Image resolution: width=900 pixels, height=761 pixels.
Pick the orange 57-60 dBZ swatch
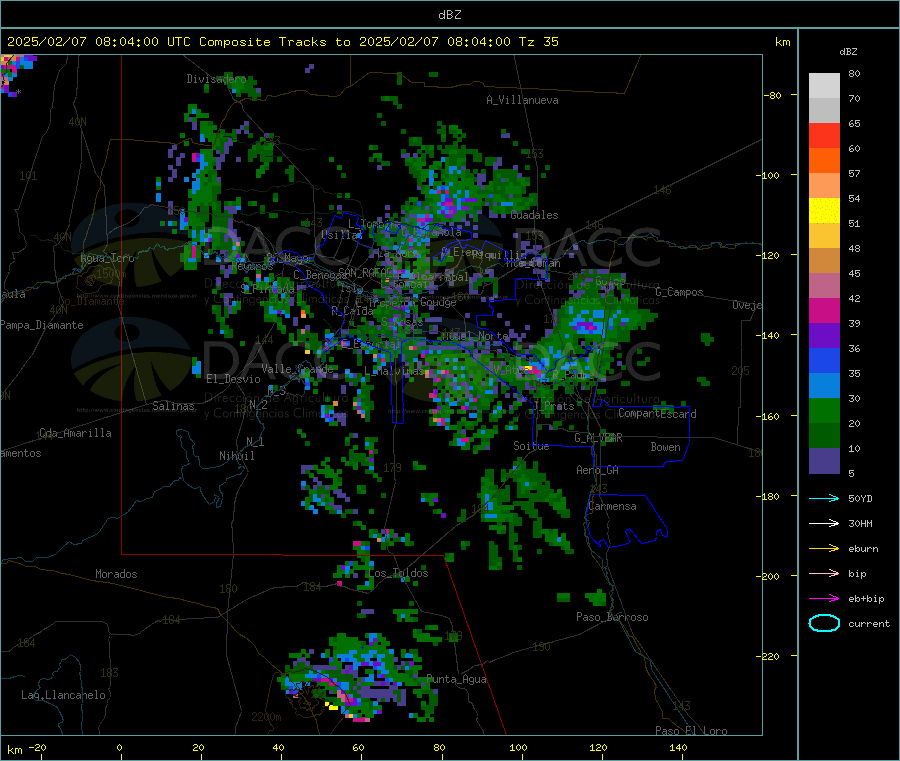(824, 161)
